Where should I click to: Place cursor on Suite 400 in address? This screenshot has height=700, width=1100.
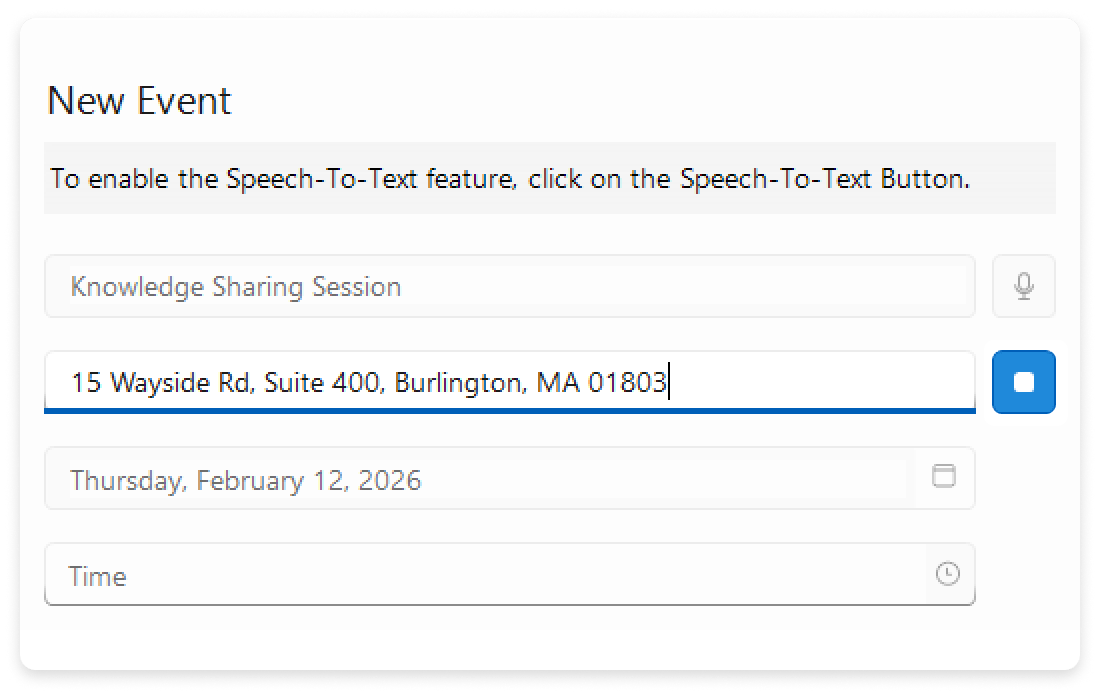[323, 383]
